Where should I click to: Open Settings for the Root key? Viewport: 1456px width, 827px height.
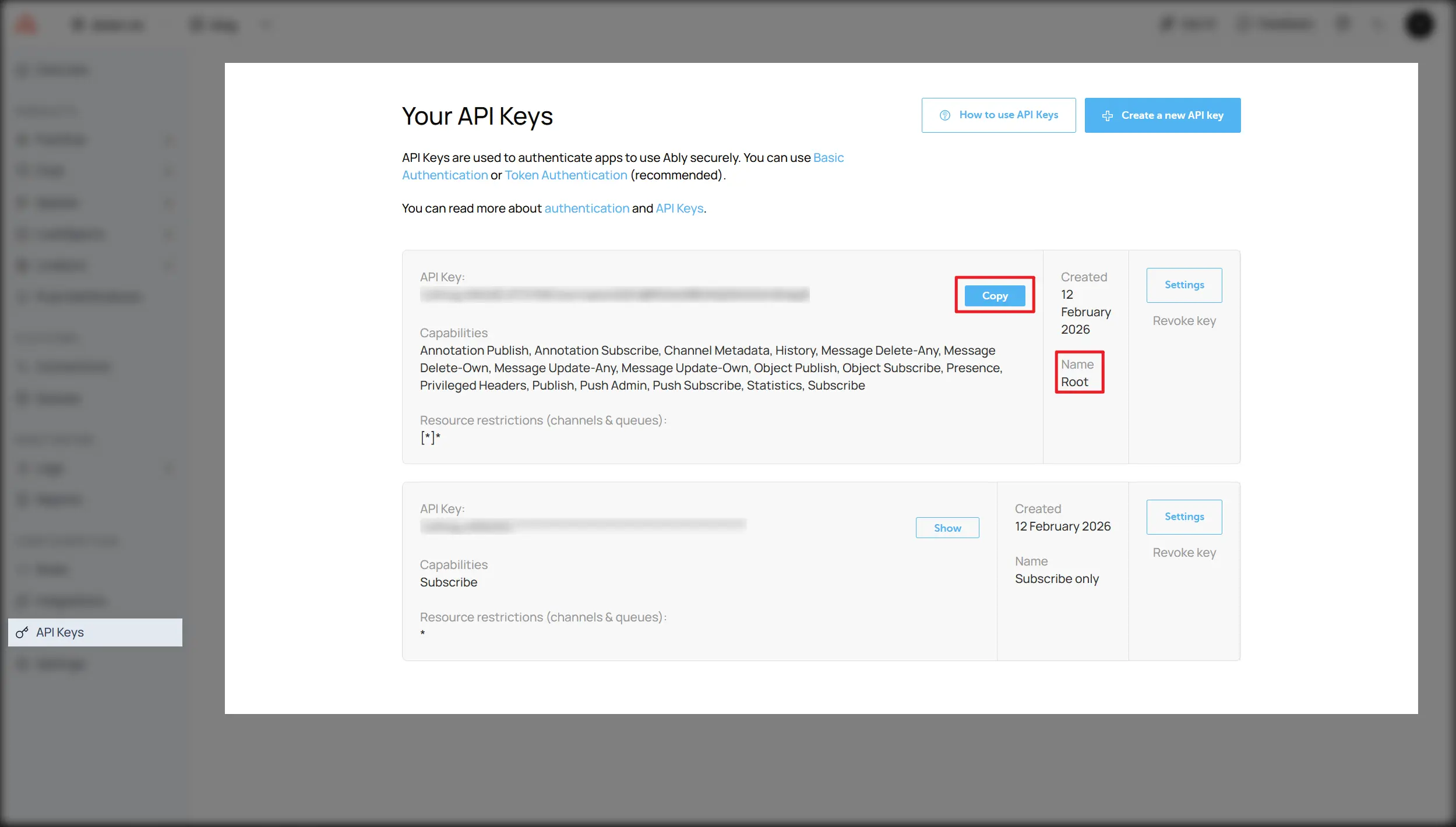pyautogui.click(x=1183, y=285)
